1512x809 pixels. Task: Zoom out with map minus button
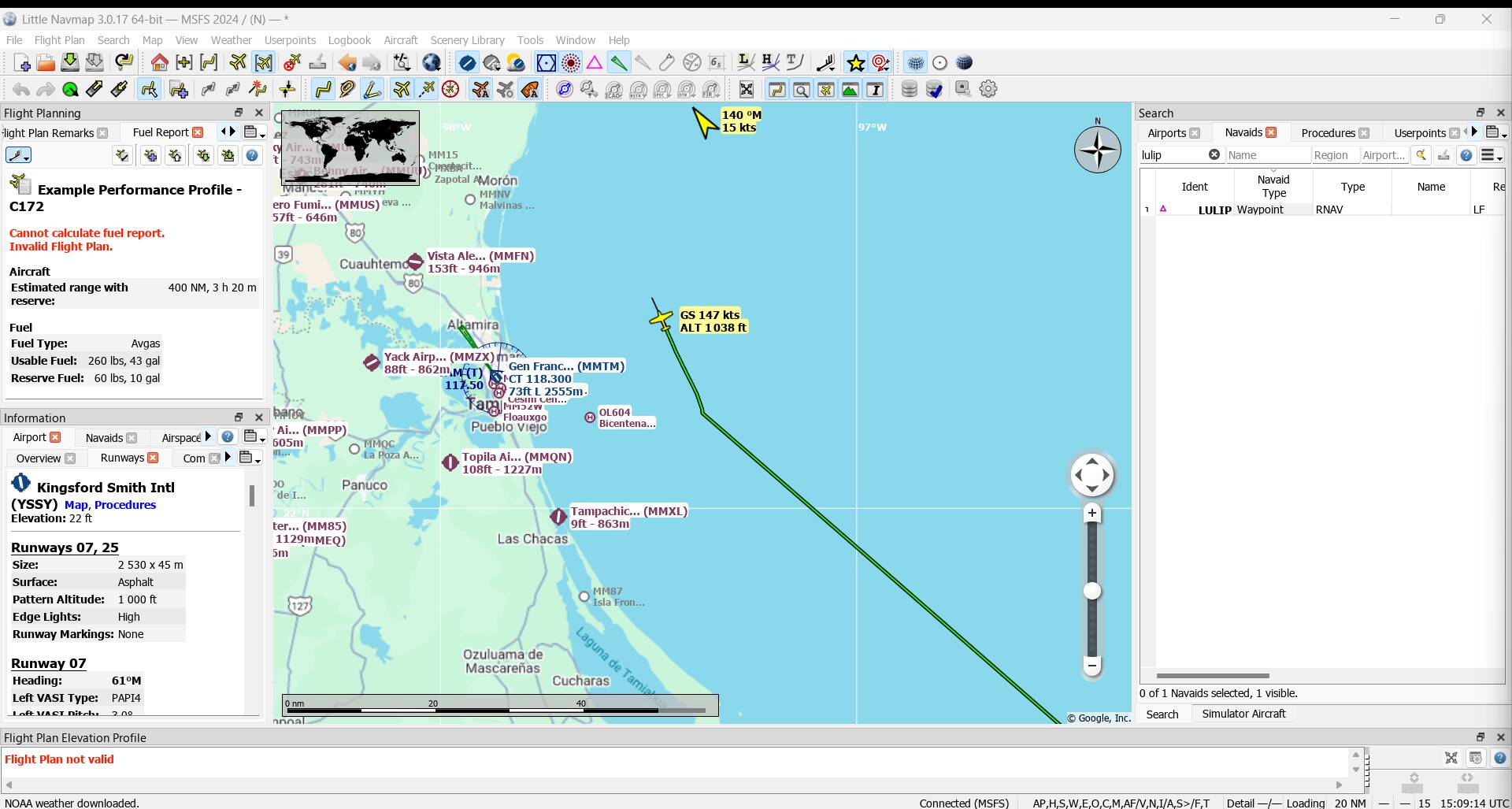[x=1092, y=666]
